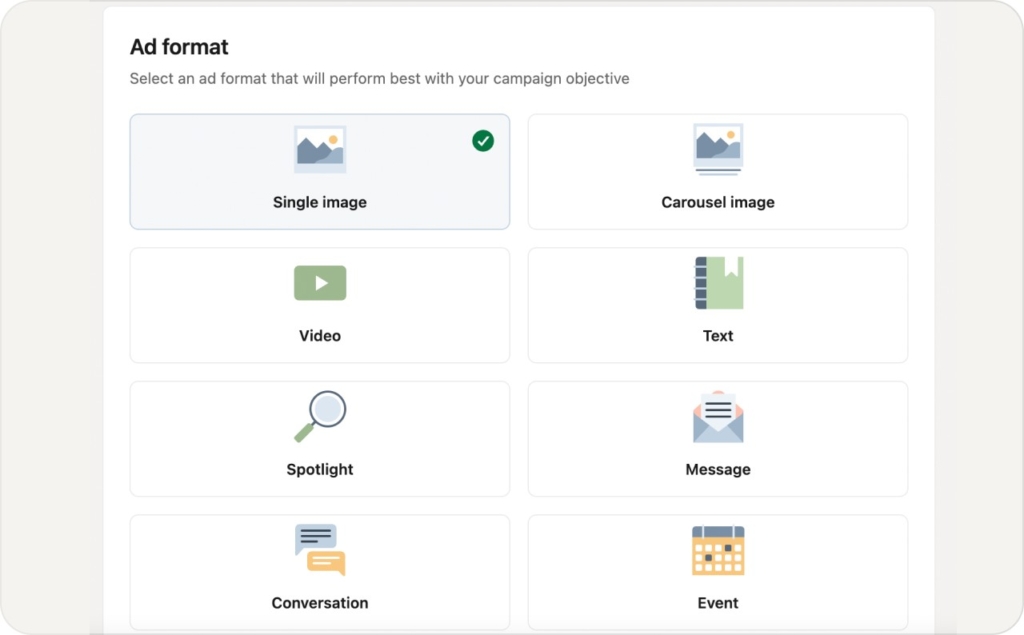Screen dimensions: 1024x635
Task: Click the Message envelope icon
Action: click(718, 417)
